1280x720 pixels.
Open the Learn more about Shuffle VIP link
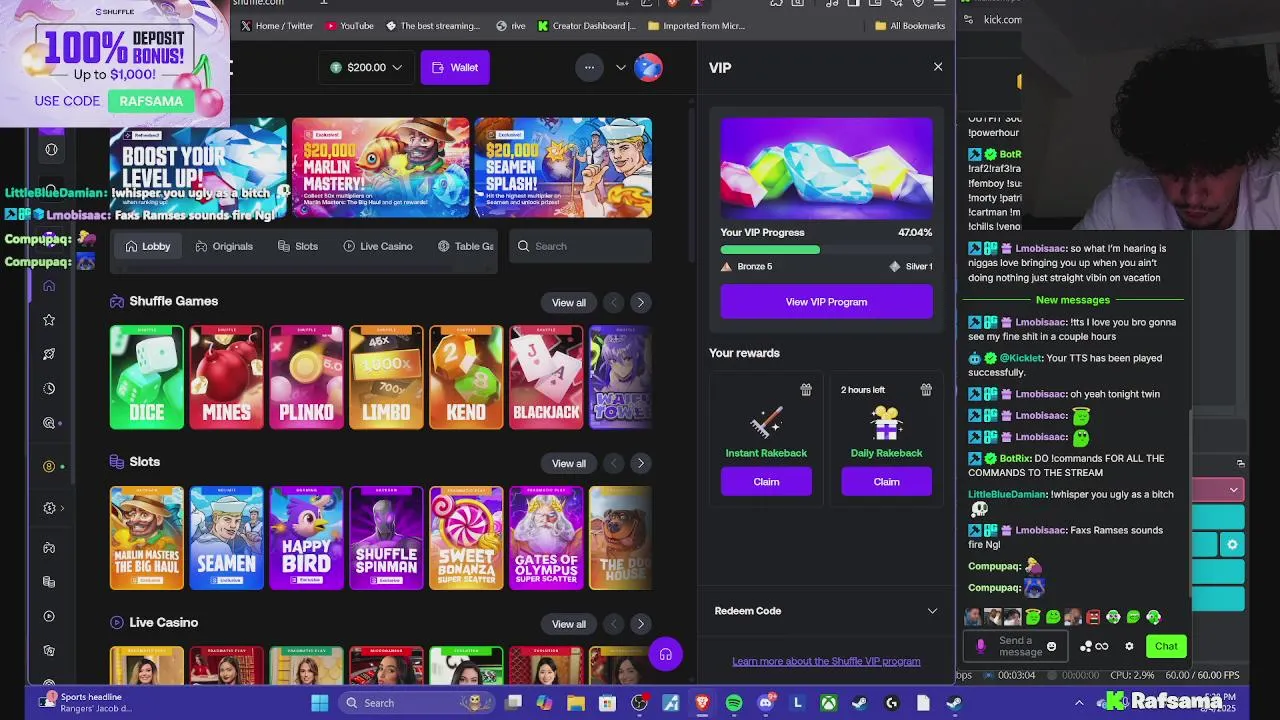tap(826, 661)
